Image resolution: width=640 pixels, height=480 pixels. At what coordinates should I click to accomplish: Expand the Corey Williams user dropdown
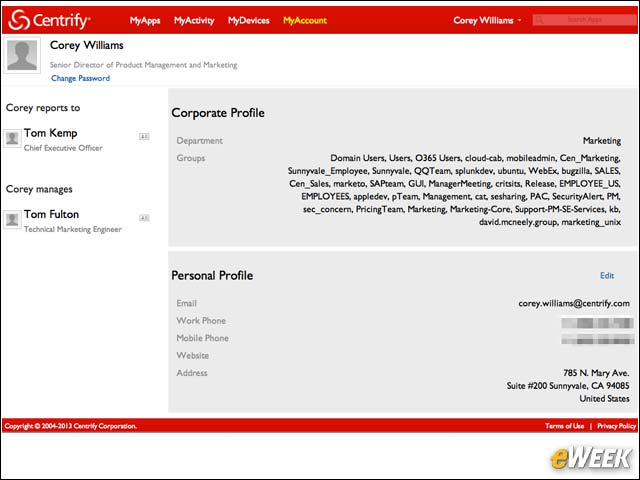[487, 20]
